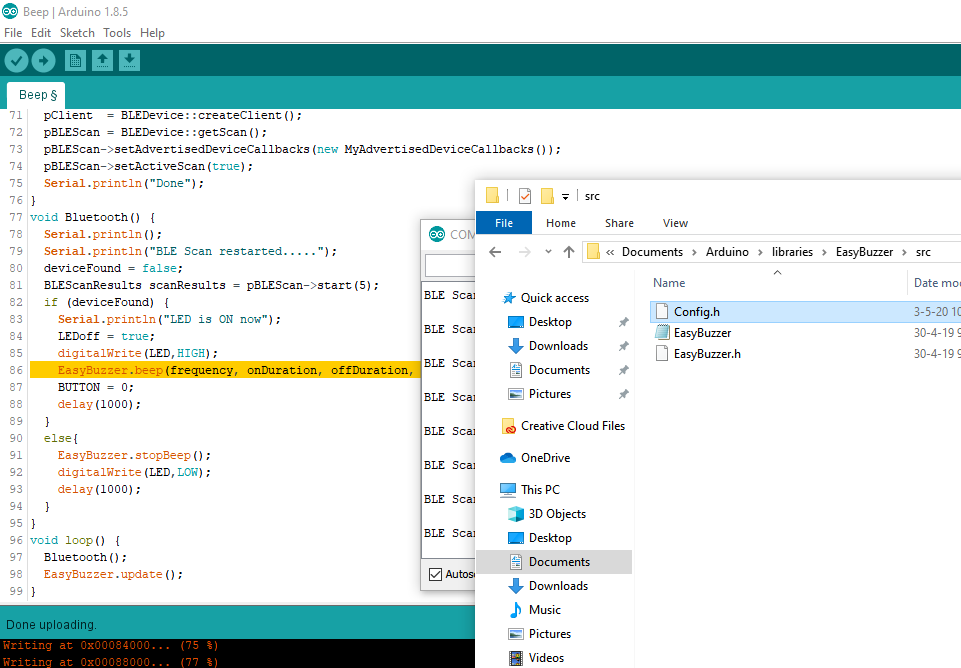Open Videos under This PC
961x668 pixels.
coord(546,658)
